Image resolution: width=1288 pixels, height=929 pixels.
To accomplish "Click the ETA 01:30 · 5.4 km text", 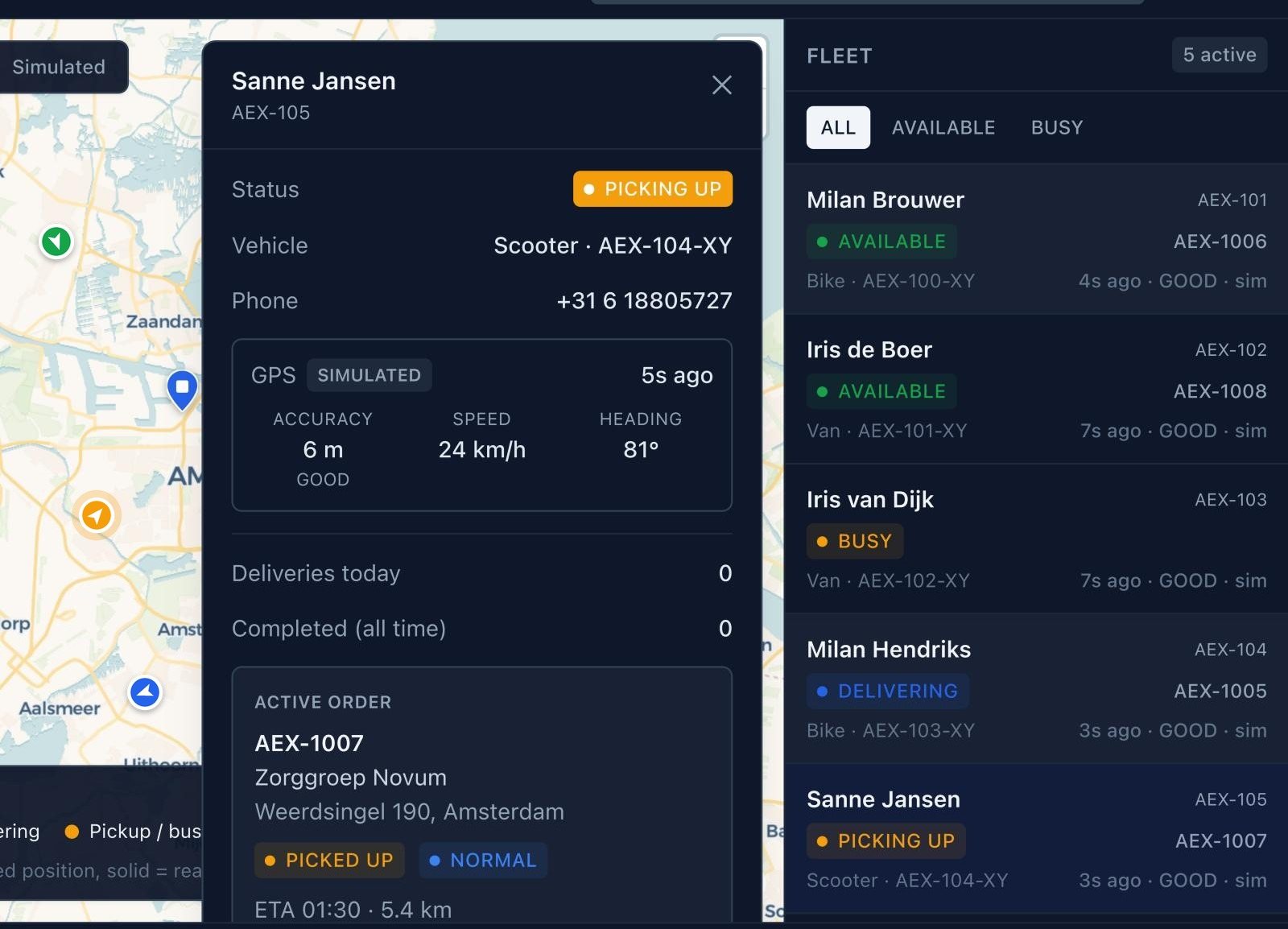I will [353, 910].
